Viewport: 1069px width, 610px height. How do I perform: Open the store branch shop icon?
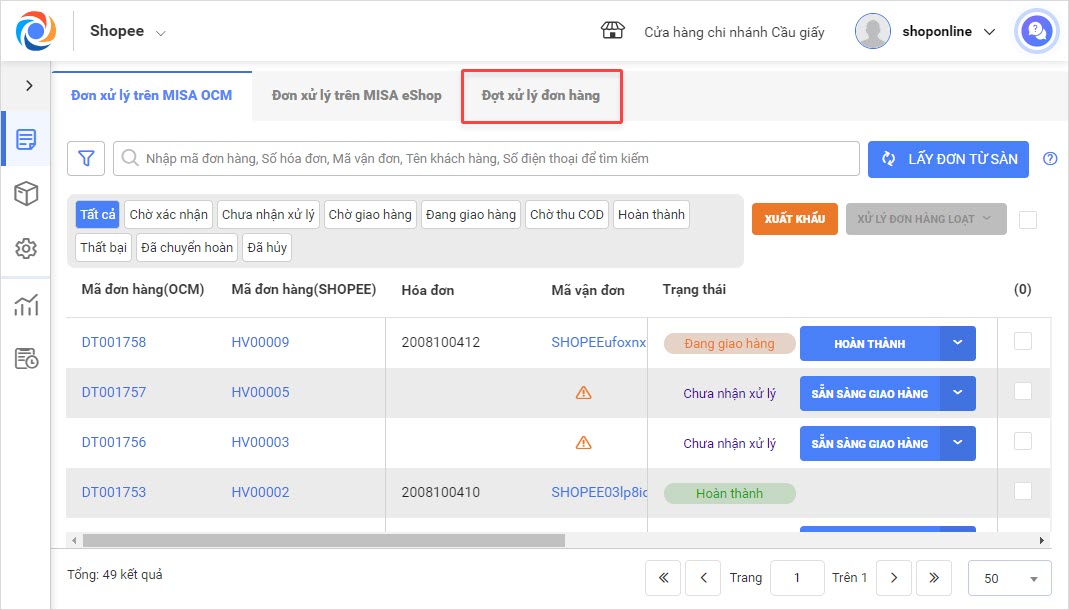(x=612, y=31)
